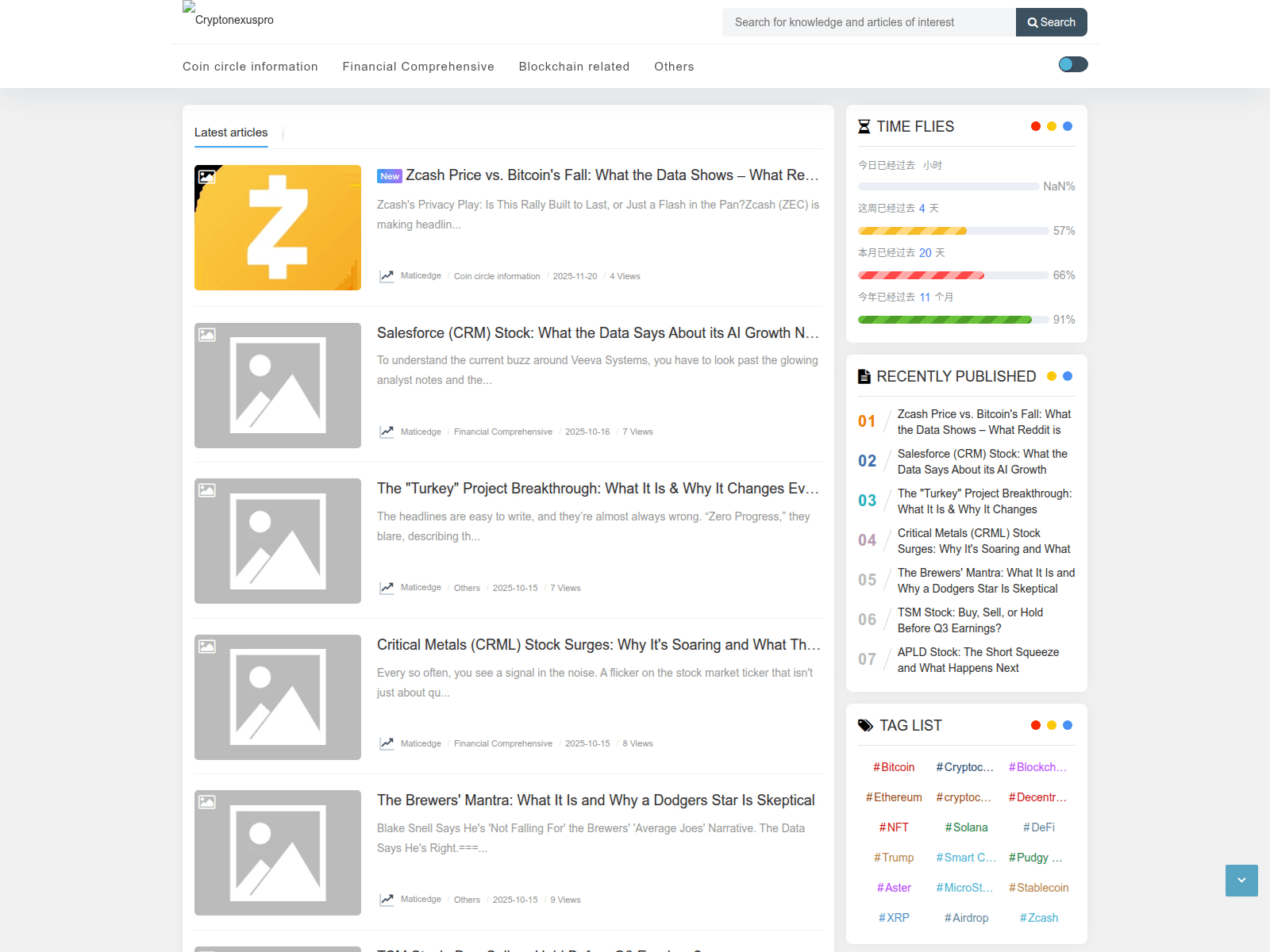Click the blue dot on the TAG LIST panel

pyautogui.click(x=1068, y=724)
